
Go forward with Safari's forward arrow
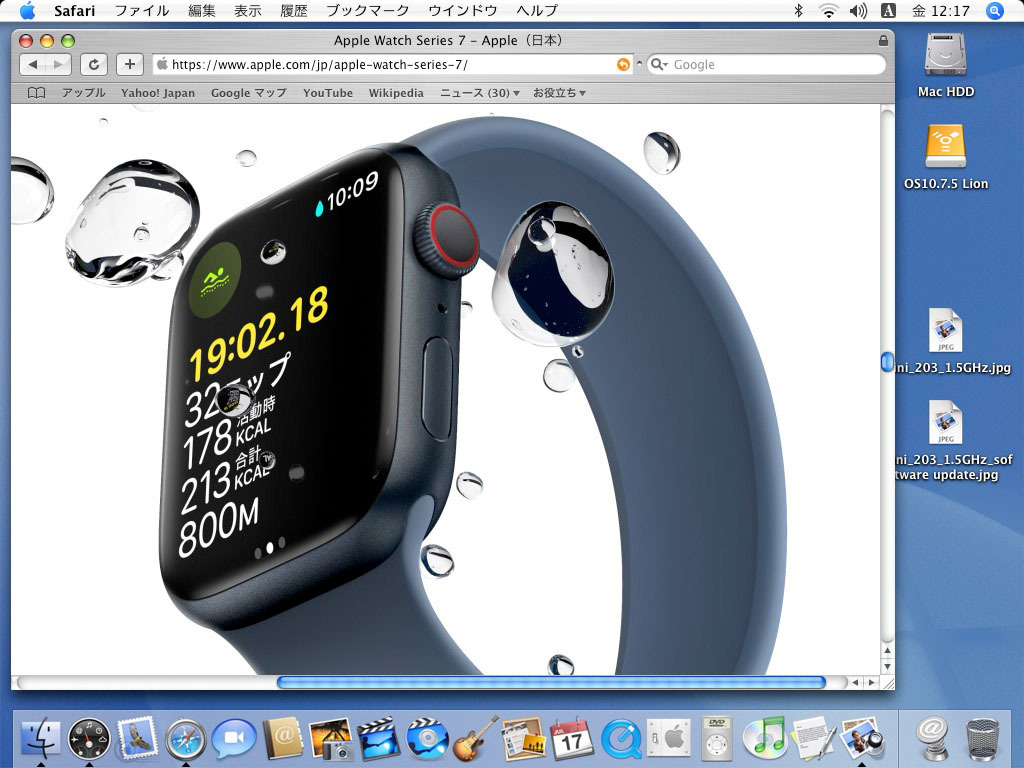(x=58, y=64)
